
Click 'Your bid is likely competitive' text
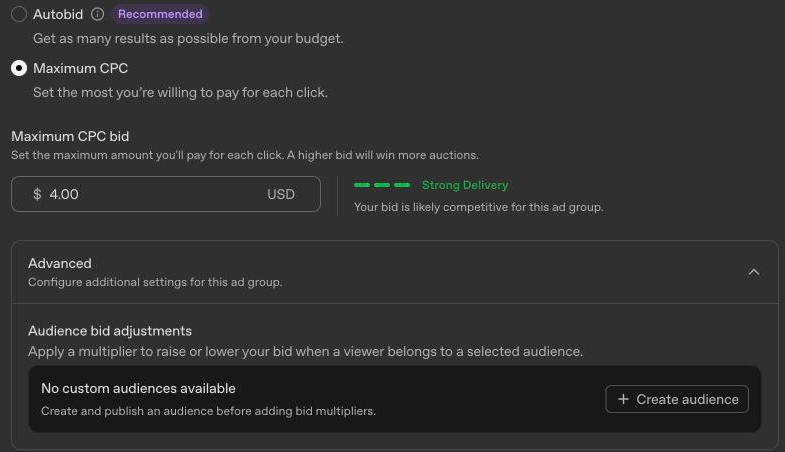click(x=479, y=207)
